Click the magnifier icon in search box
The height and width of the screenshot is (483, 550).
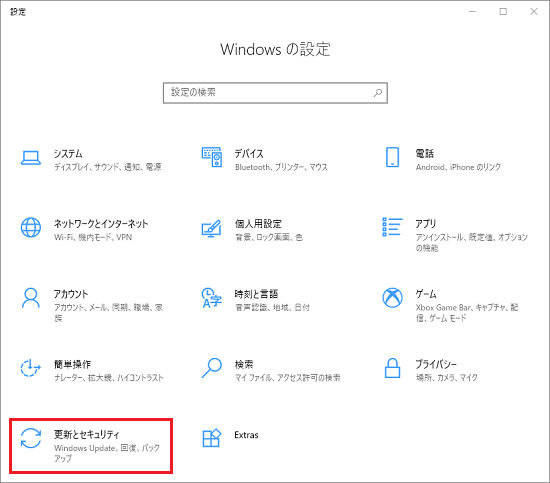(x=378, y=93)
